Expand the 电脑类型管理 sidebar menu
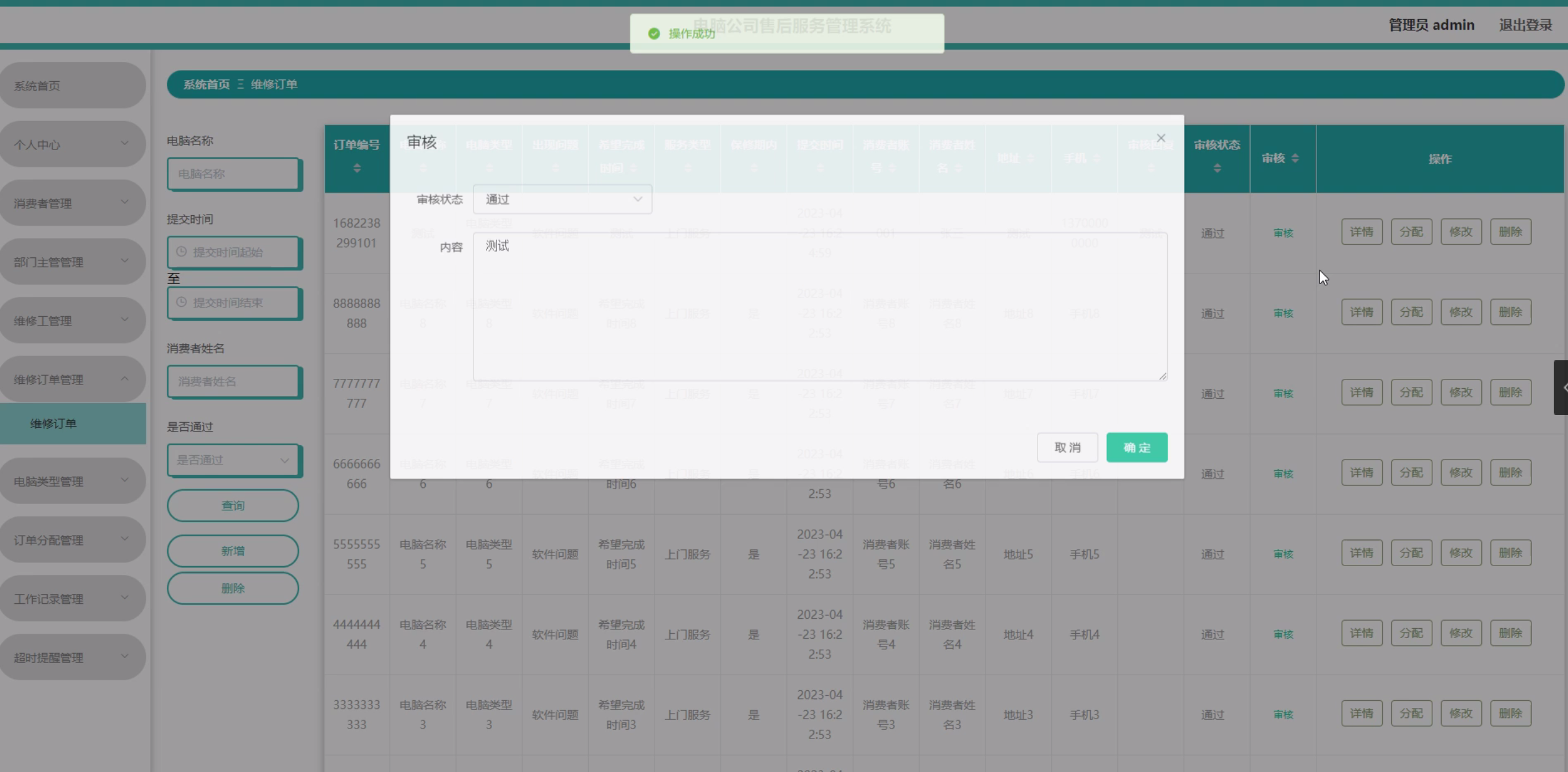The image size is (1568, 772). click(x=73, y=481)
